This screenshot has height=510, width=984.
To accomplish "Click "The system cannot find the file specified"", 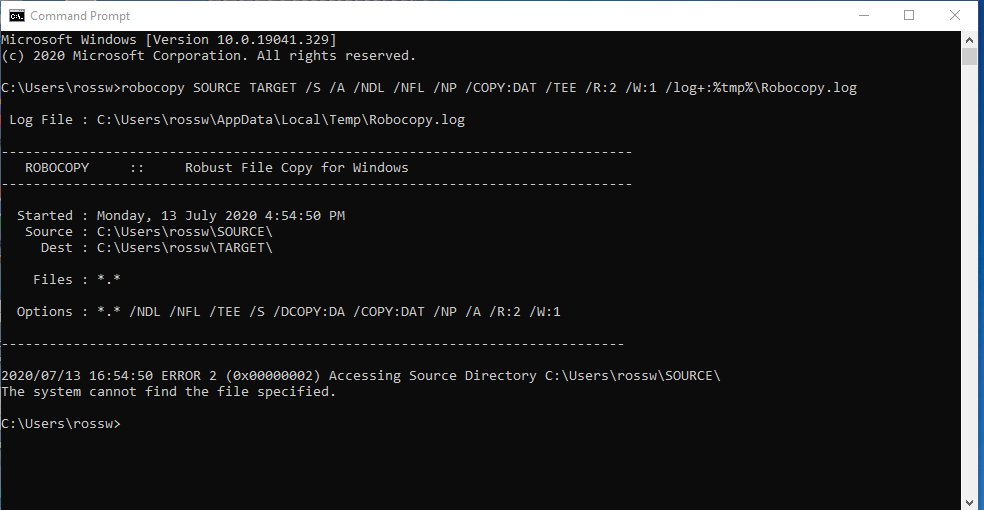I will 168,392.
